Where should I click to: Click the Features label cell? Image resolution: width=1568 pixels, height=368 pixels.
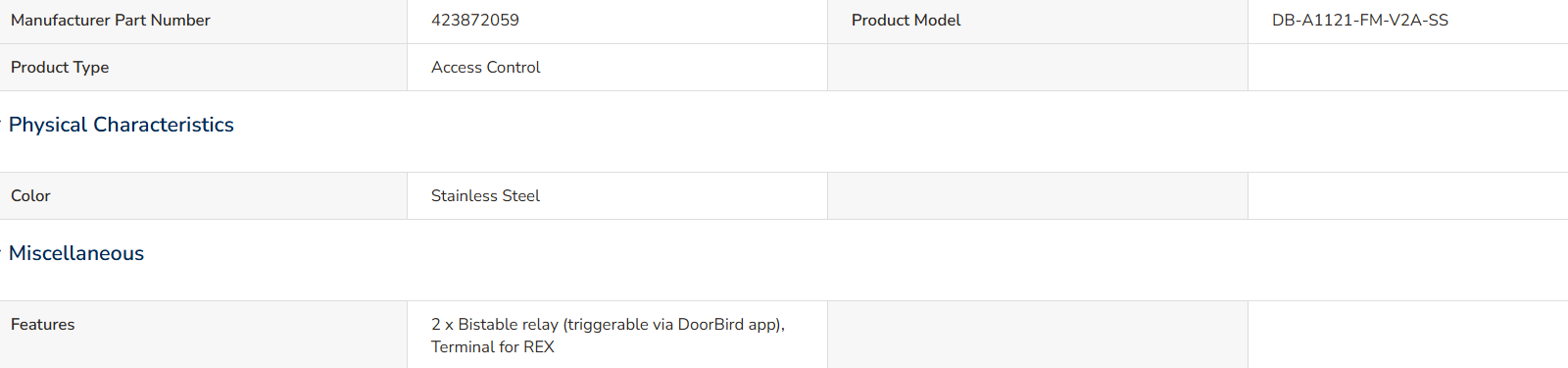point(204,335)
